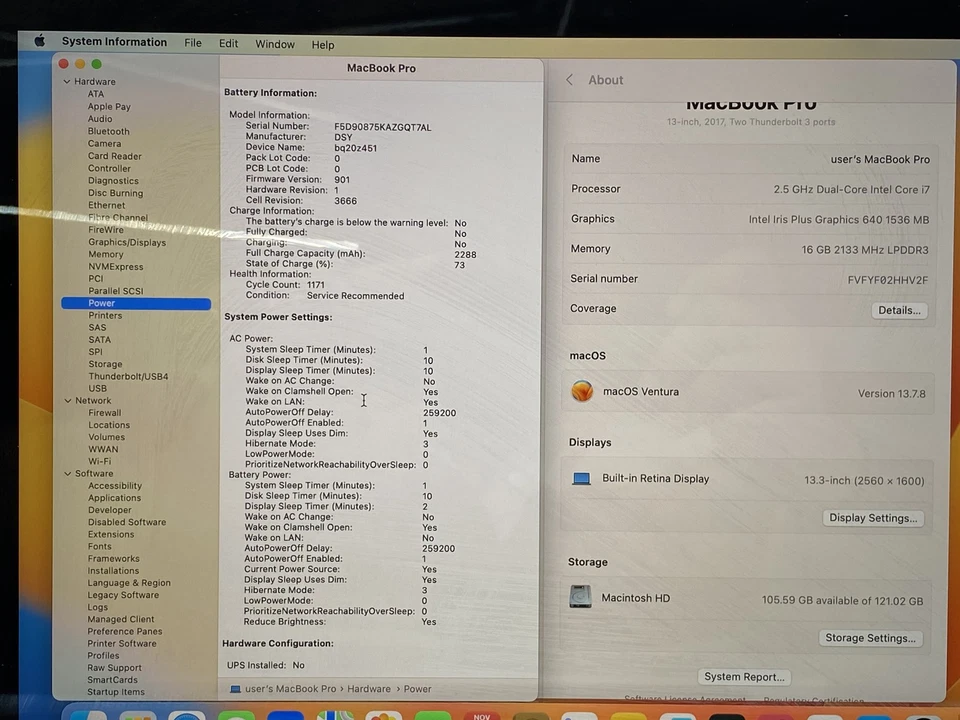960x720 pixels.
Task: Collapse the Hardware section in the sidebar
Action: pyautogui.click(x=67, y=81)
